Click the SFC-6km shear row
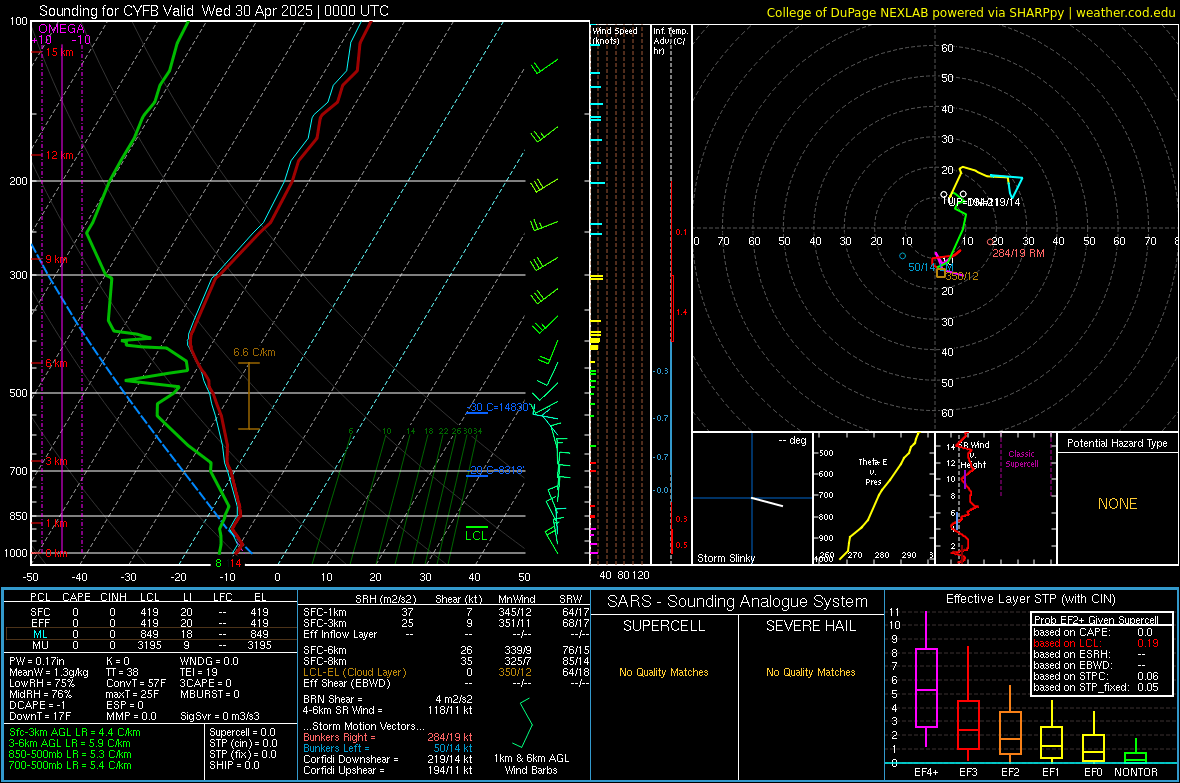 coord(446,650)
